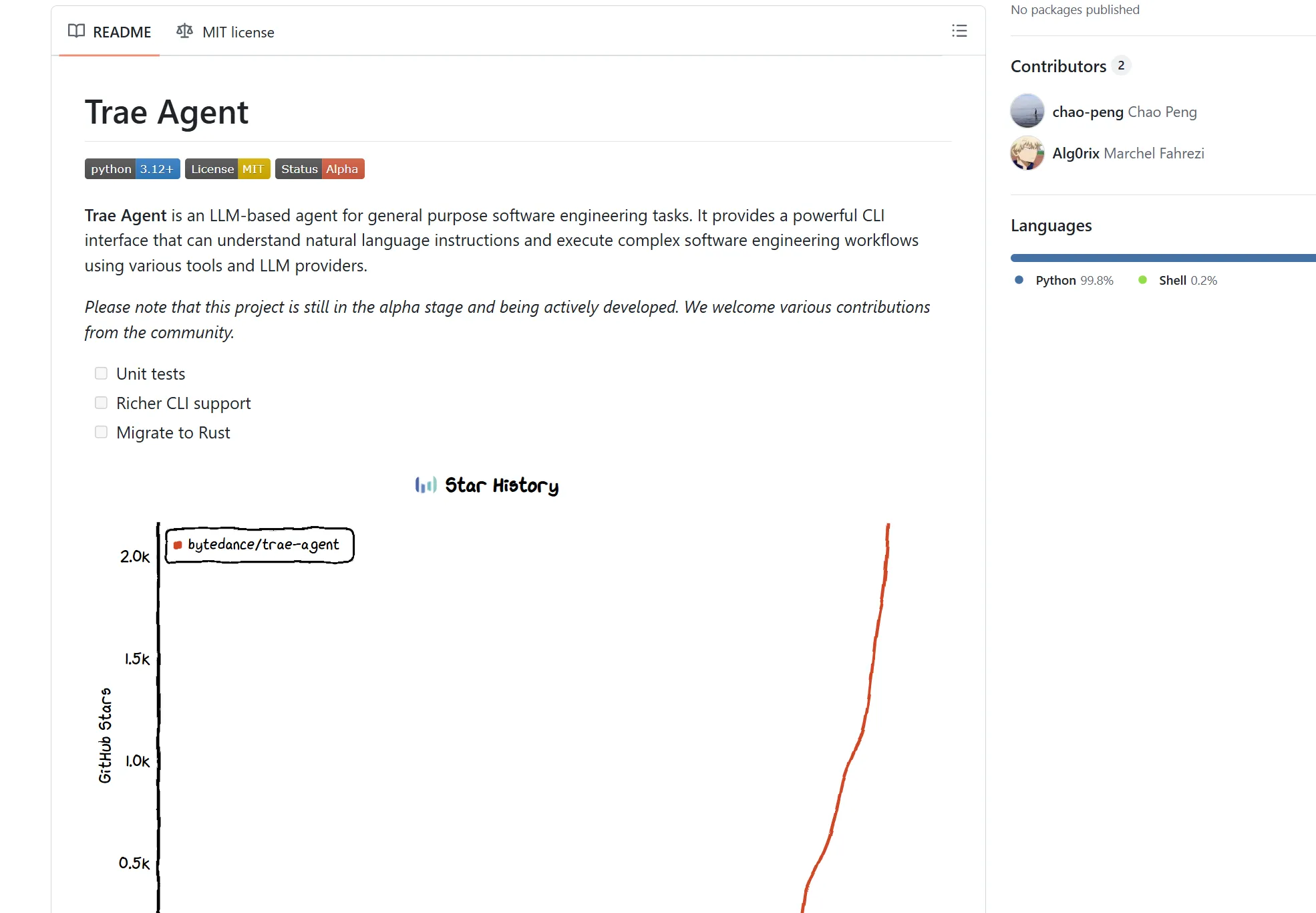The height and width of the screenshot is (913, 1316).
Task: Open chao-peng's profile link
Action: point(1088,112)
